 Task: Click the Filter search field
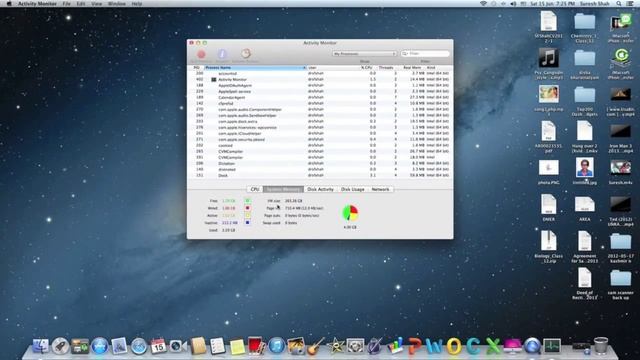coord(425,53)
